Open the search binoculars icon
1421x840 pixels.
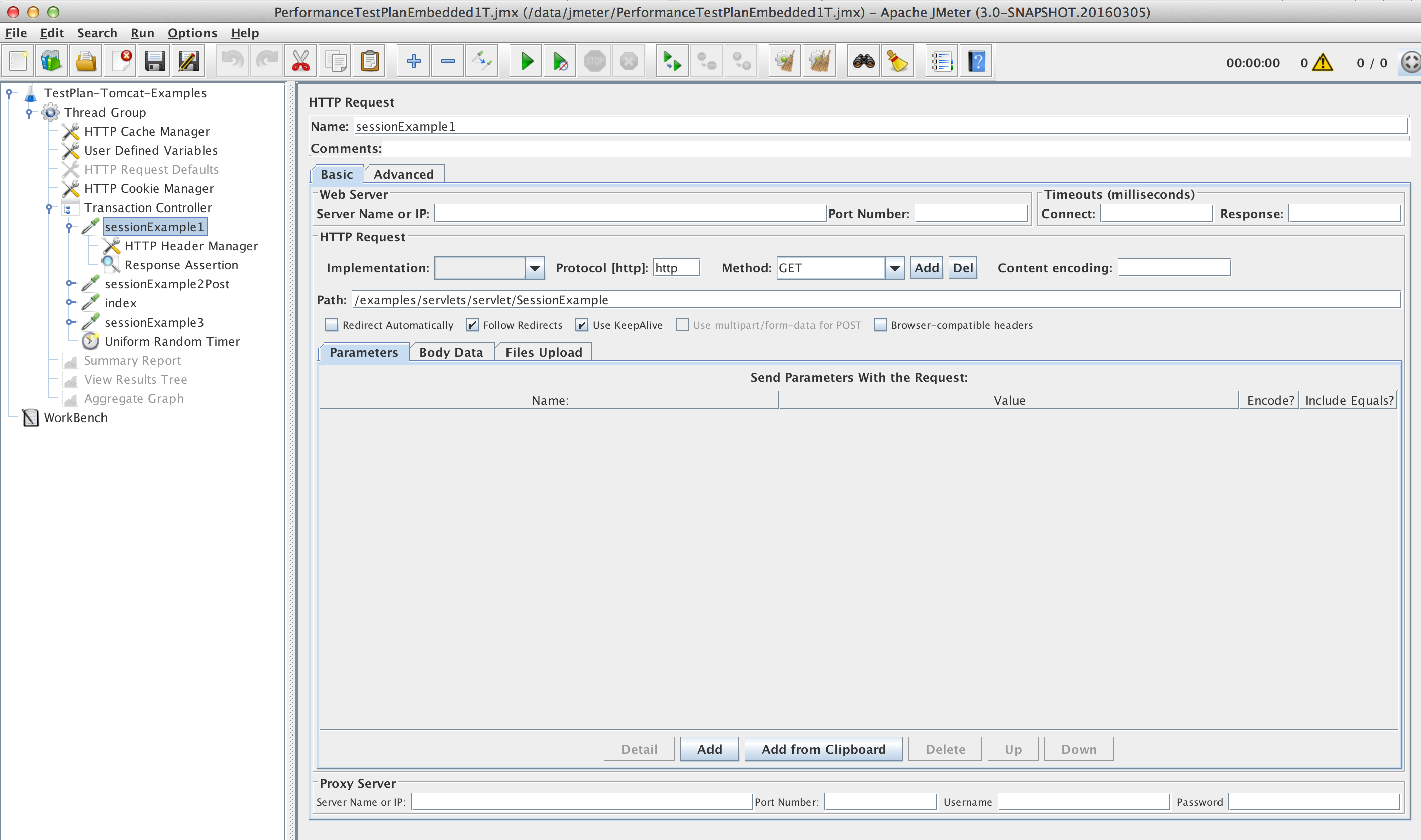pyautogui.click(x=863, y=61)
